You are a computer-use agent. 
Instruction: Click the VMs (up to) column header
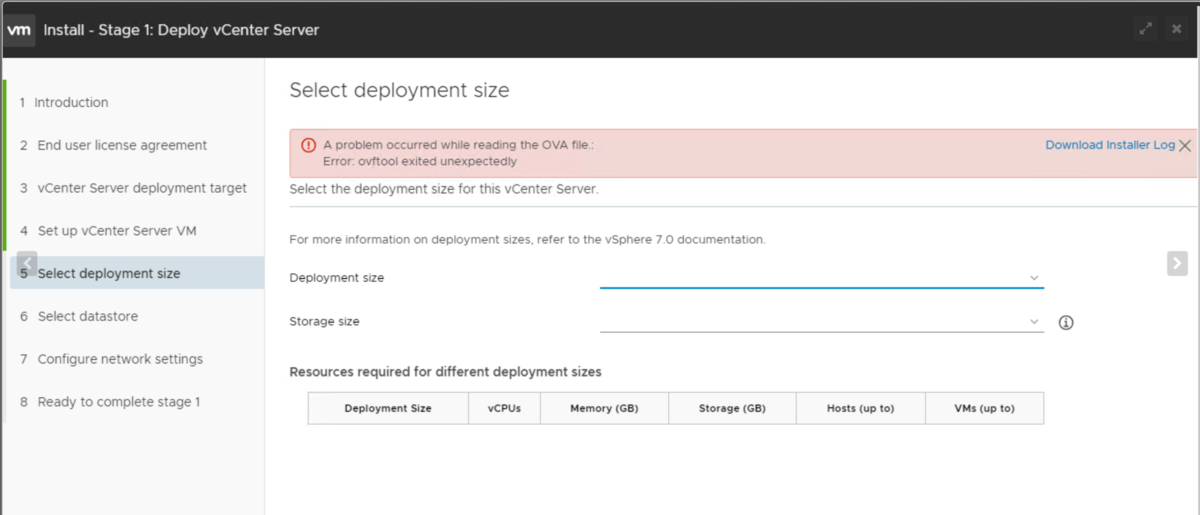pyautogui.click(x=984, y=408)
